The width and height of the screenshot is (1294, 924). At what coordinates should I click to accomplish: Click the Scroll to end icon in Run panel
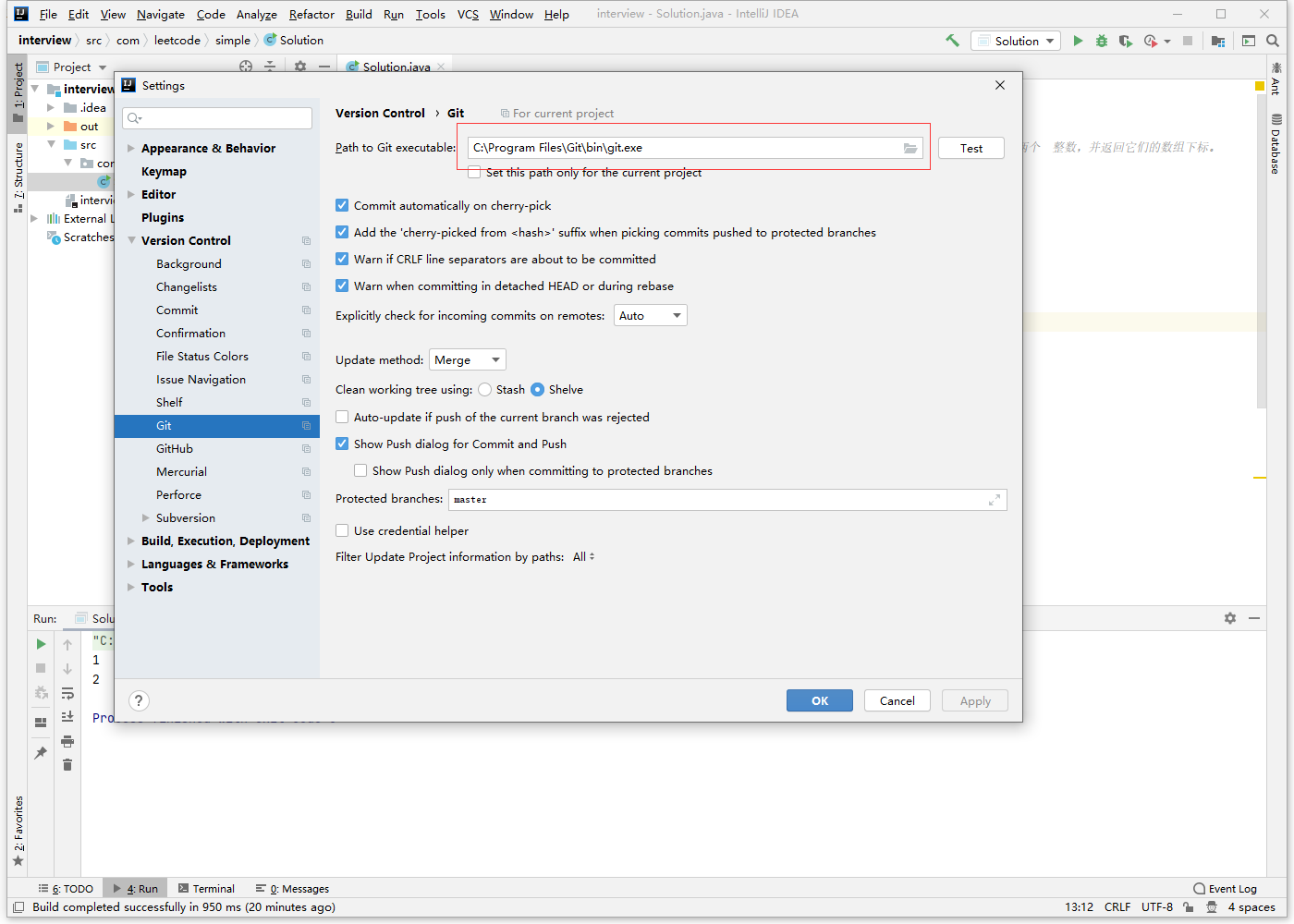(x=67, y=716)
